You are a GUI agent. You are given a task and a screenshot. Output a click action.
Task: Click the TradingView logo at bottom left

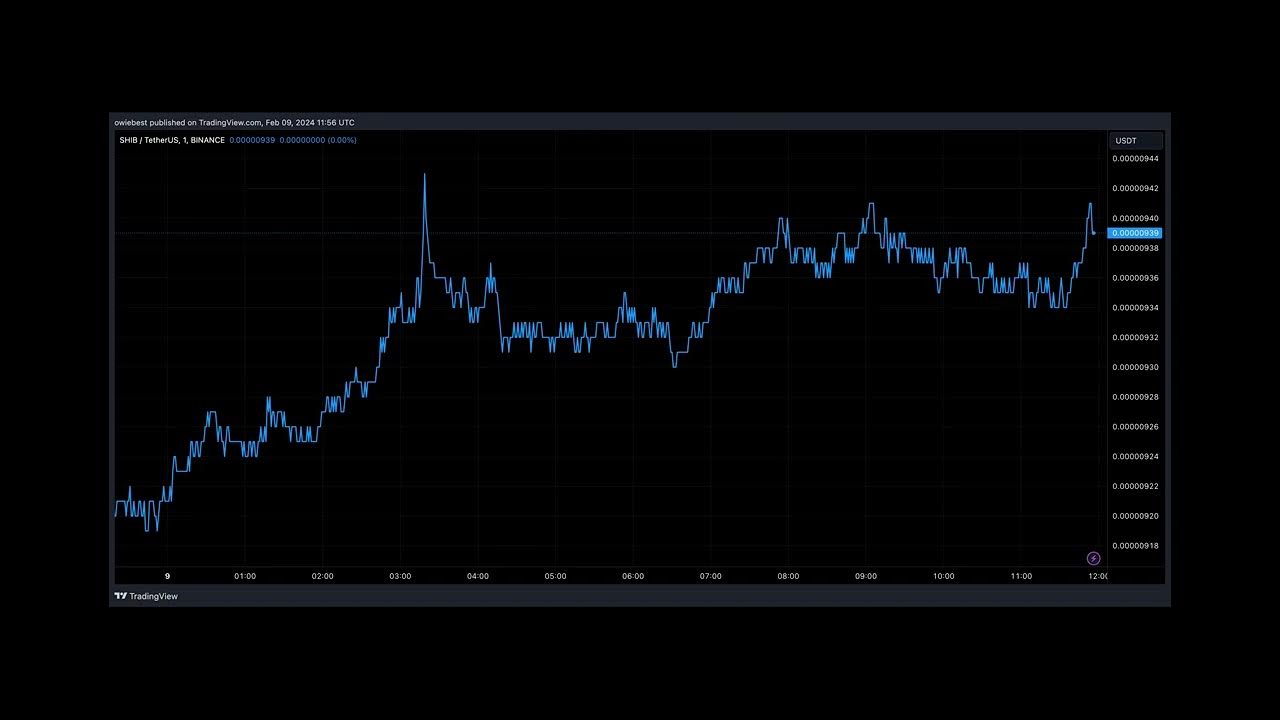146,596
